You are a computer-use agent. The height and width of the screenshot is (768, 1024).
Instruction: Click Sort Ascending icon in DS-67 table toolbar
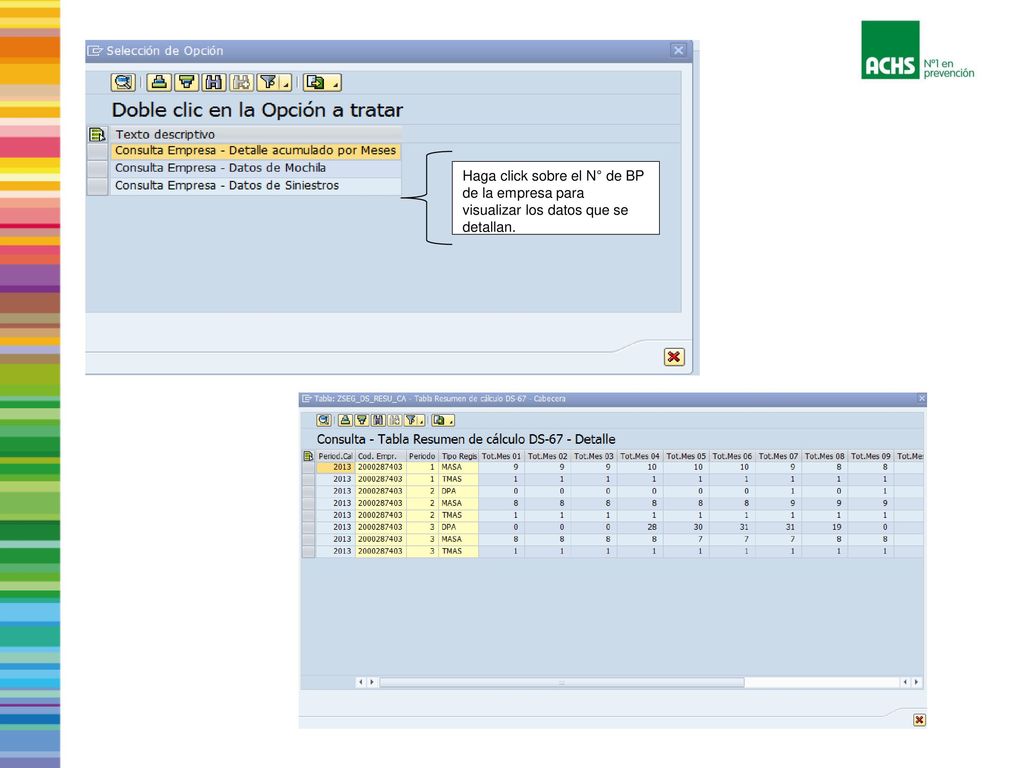click(x=345, y=420)
